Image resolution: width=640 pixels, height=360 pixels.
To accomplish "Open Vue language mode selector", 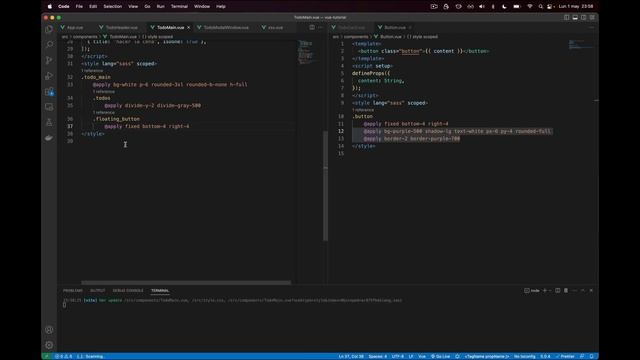I will tap(422, 356).
